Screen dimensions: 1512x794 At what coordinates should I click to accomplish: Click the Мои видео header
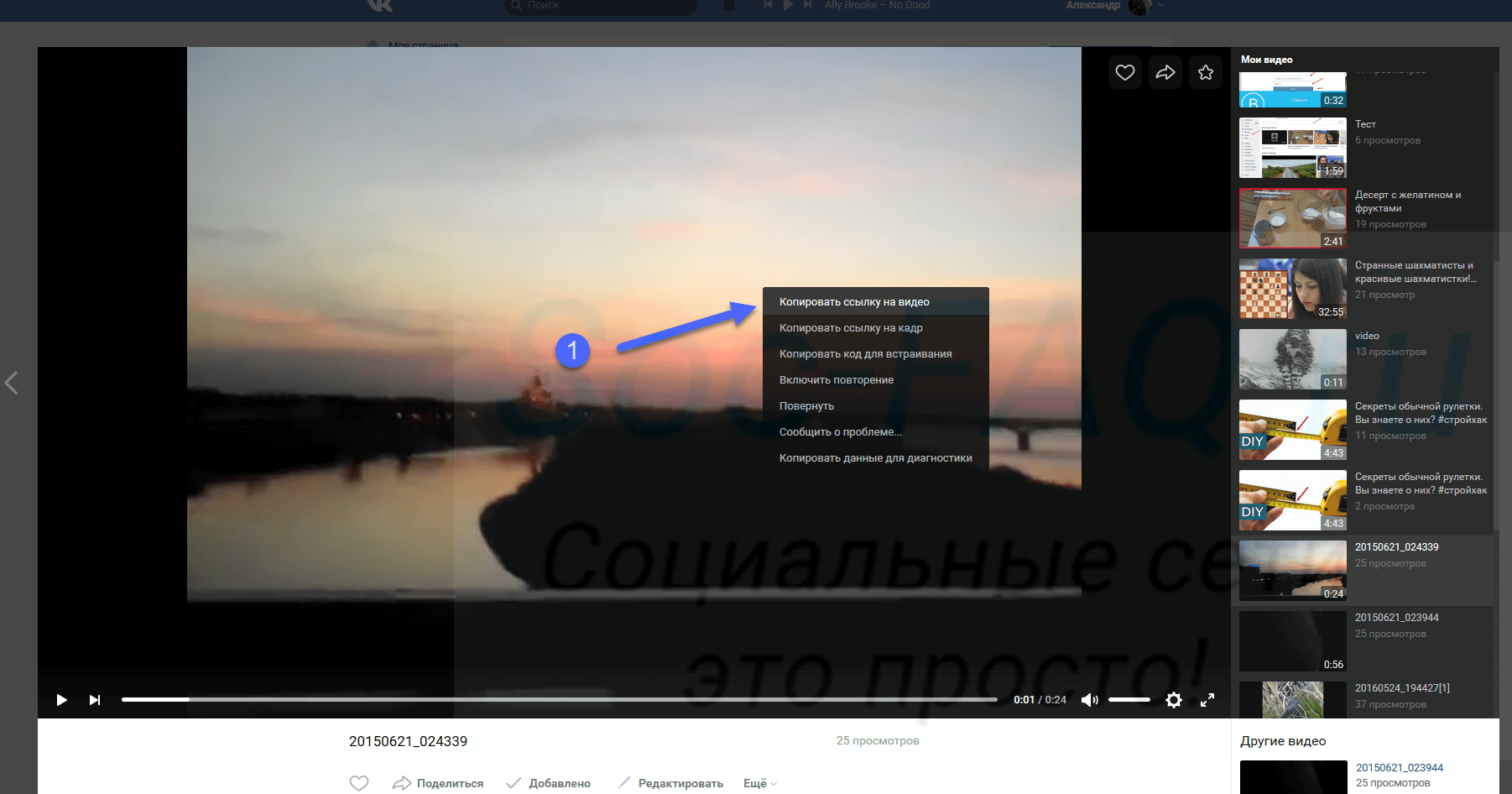tap(1266, 60)
